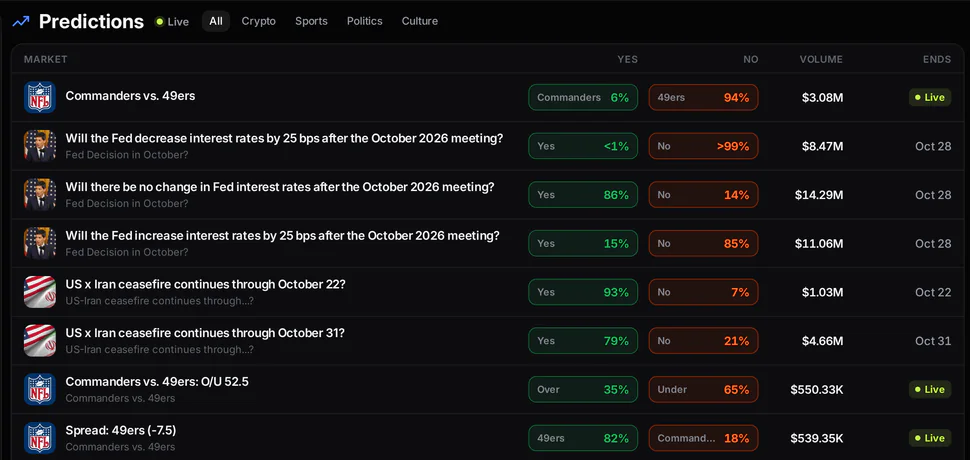This screenshot has height=460, width=970.
Task: Select the All category tab
Action: pos(216,21)
